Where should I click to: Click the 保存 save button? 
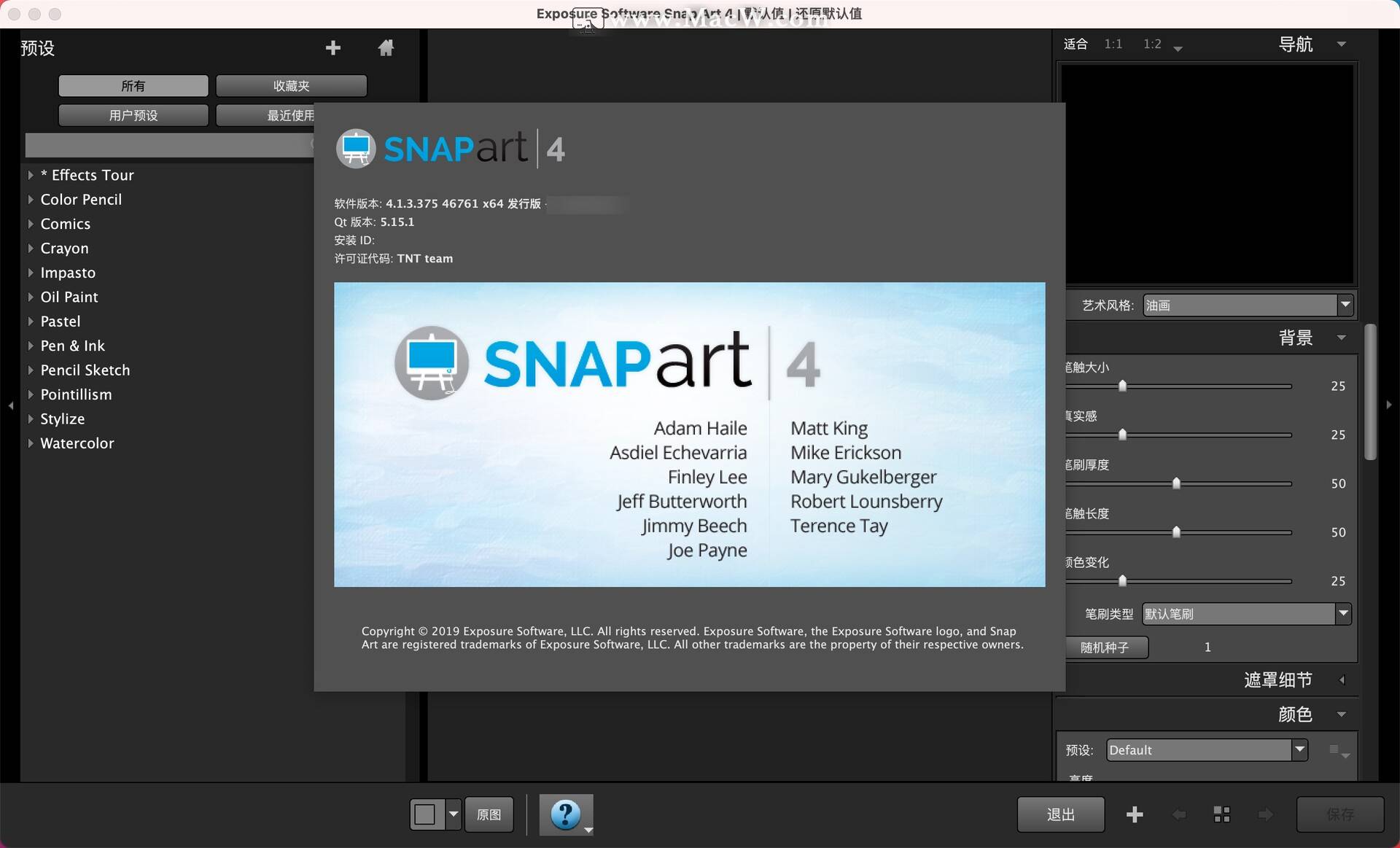(x=1340, y=814)
